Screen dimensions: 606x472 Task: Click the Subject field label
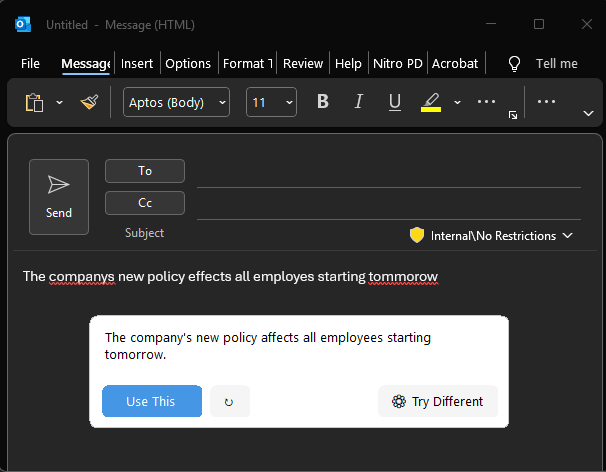coord(145,233)
